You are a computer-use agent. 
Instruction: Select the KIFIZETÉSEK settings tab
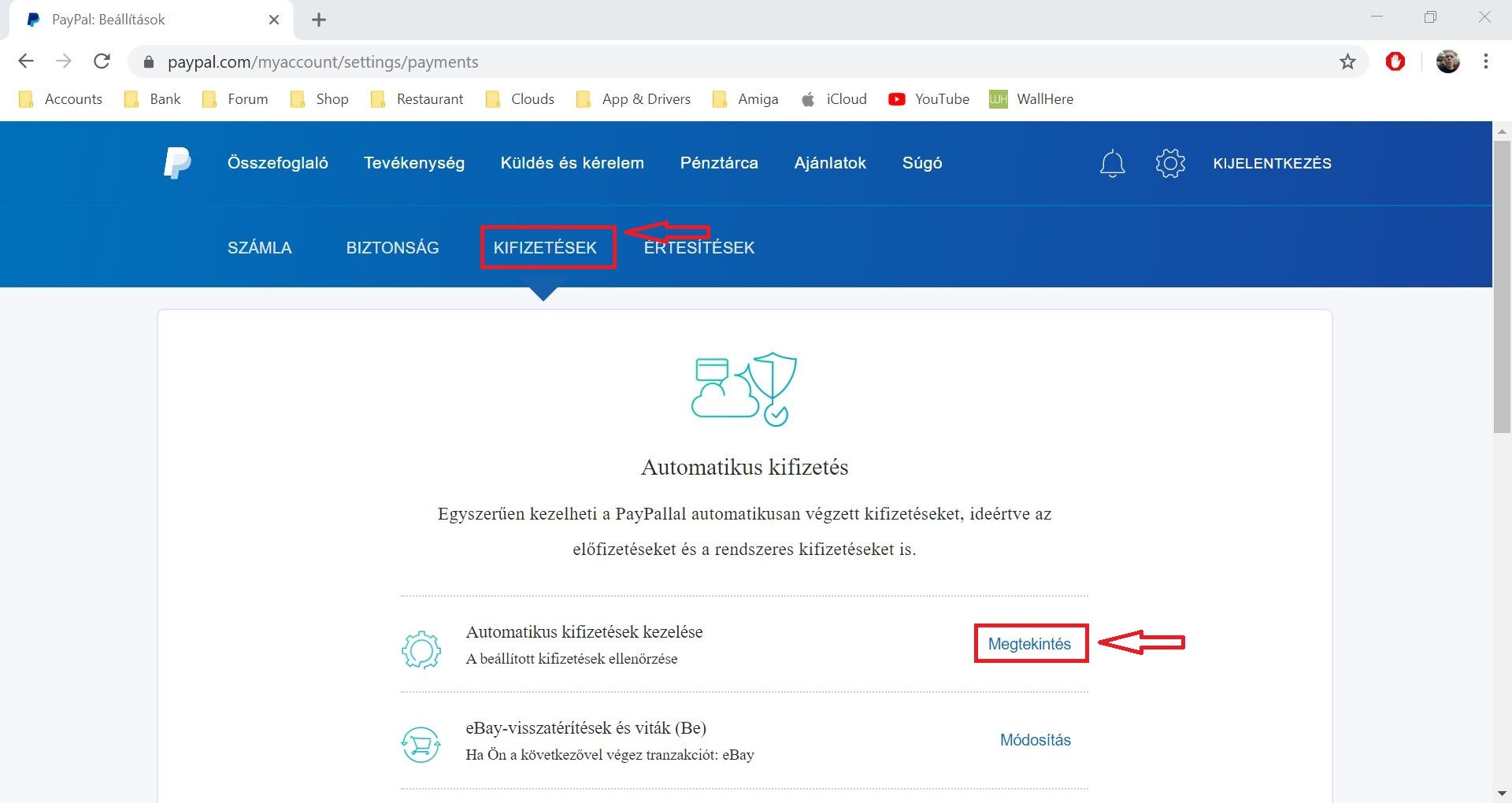[x=546, y=248]
